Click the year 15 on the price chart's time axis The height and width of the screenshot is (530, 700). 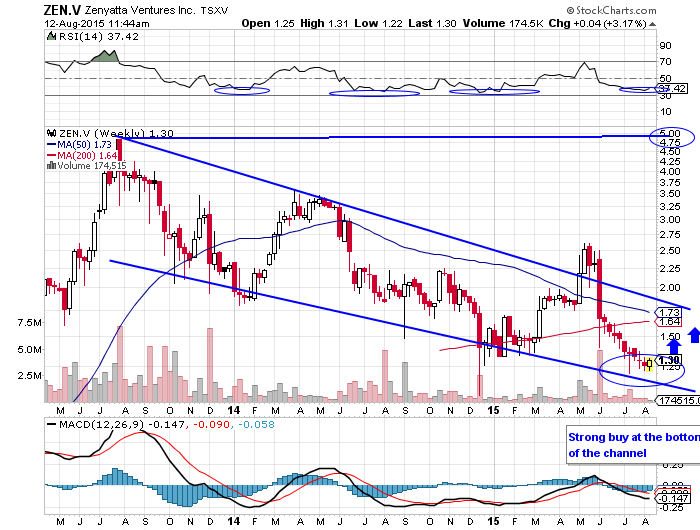[x=493, y=410]
